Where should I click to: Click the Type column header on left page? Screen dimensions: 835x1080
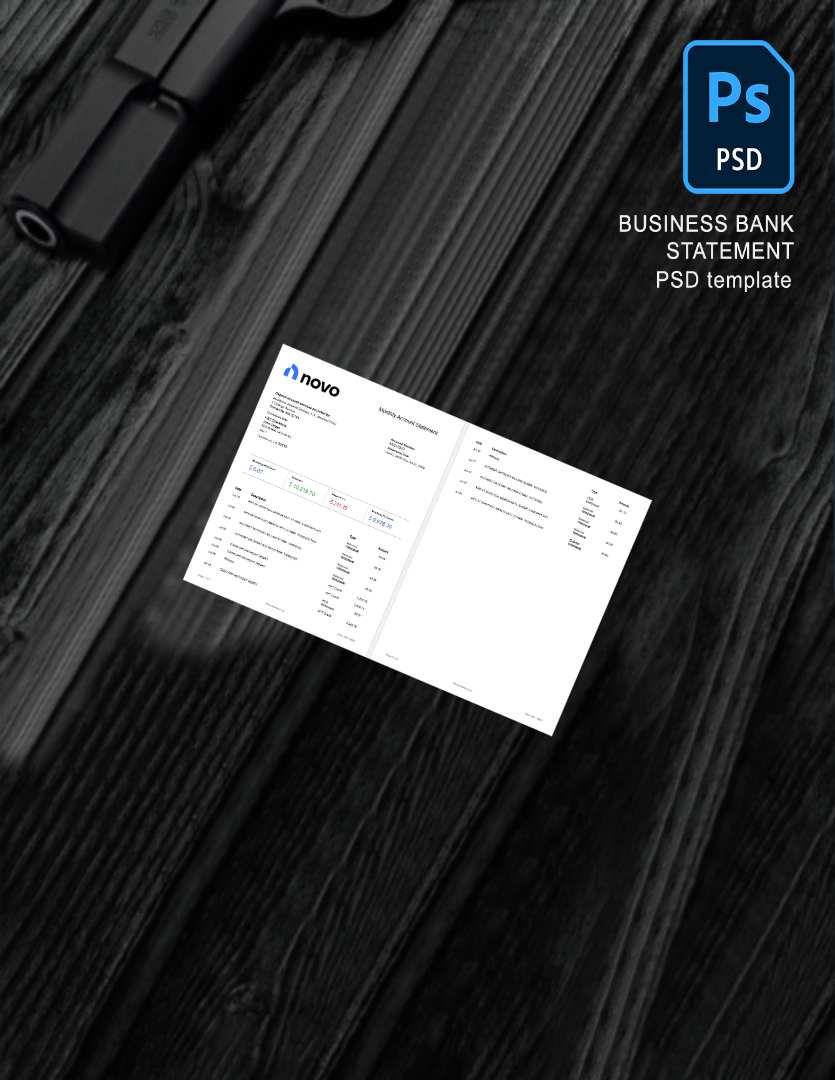point(352,537)
